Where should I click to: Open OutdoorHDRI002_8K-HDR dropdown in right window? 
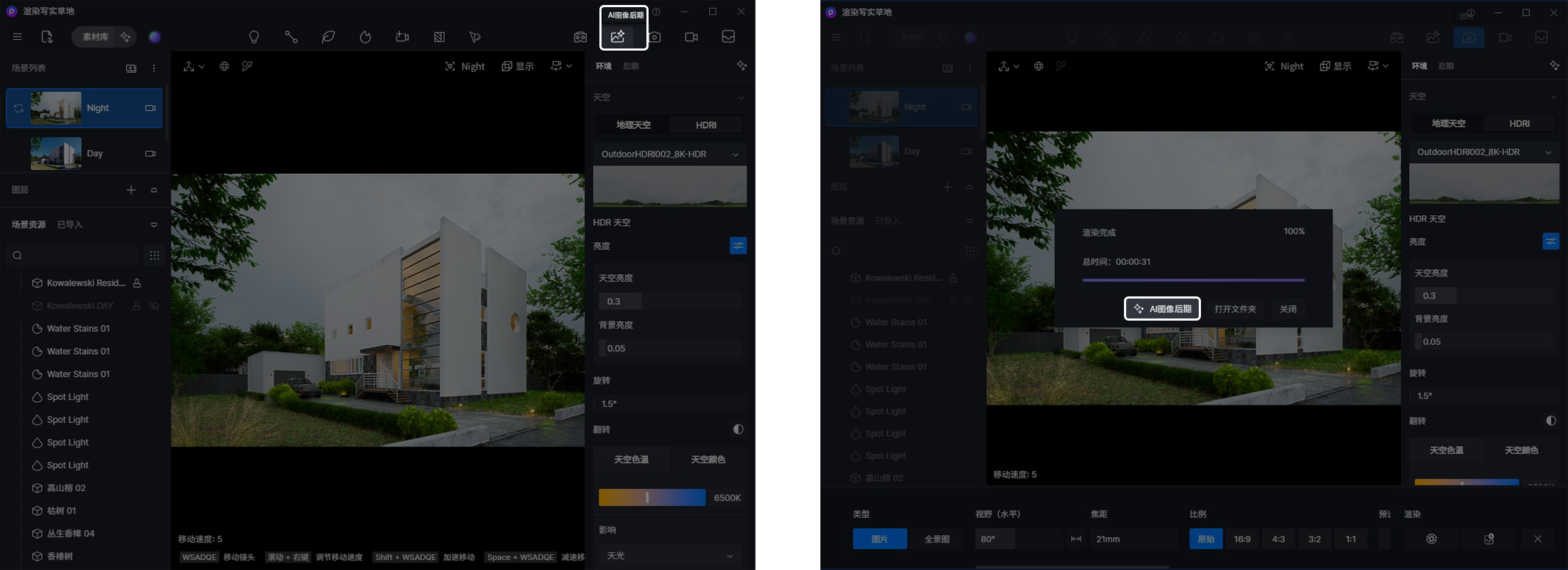[x=1484, y=152]
